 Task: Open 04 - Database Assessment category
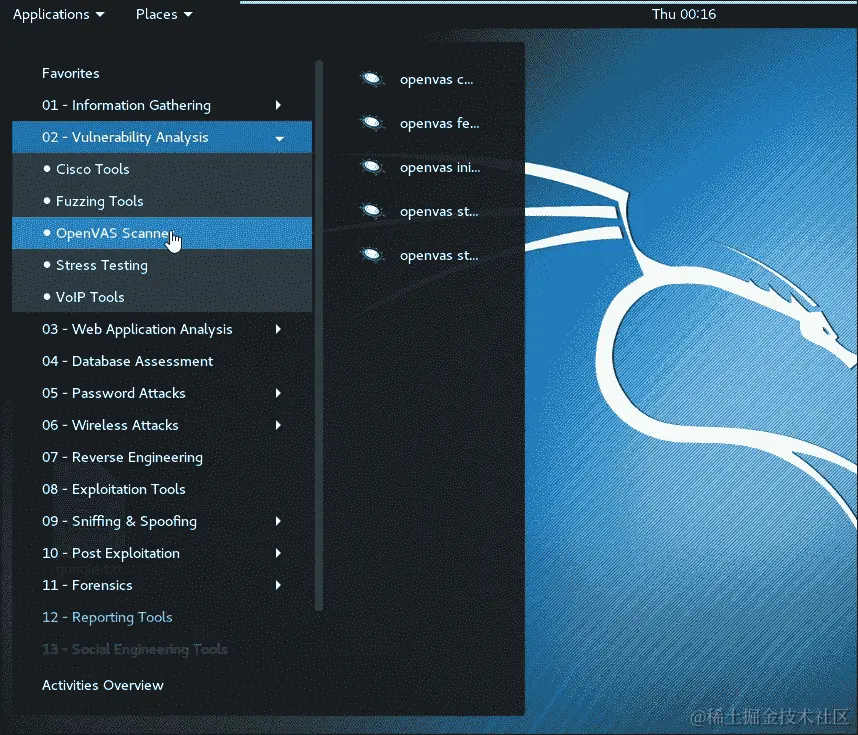point(162,361)
